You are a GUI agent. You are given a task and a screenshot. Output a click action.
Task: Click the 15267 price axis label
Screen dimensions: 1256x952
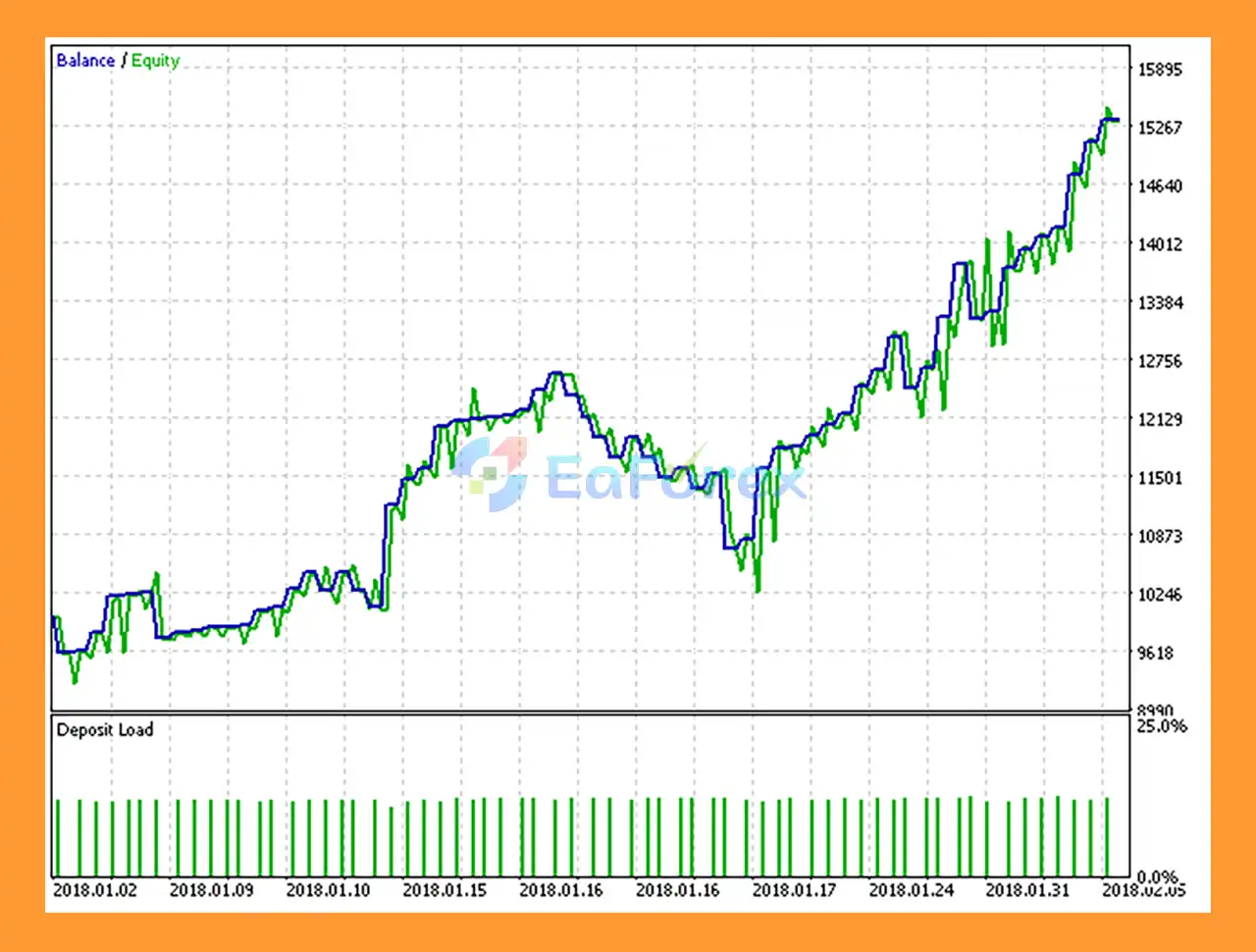coord(1159,128)
